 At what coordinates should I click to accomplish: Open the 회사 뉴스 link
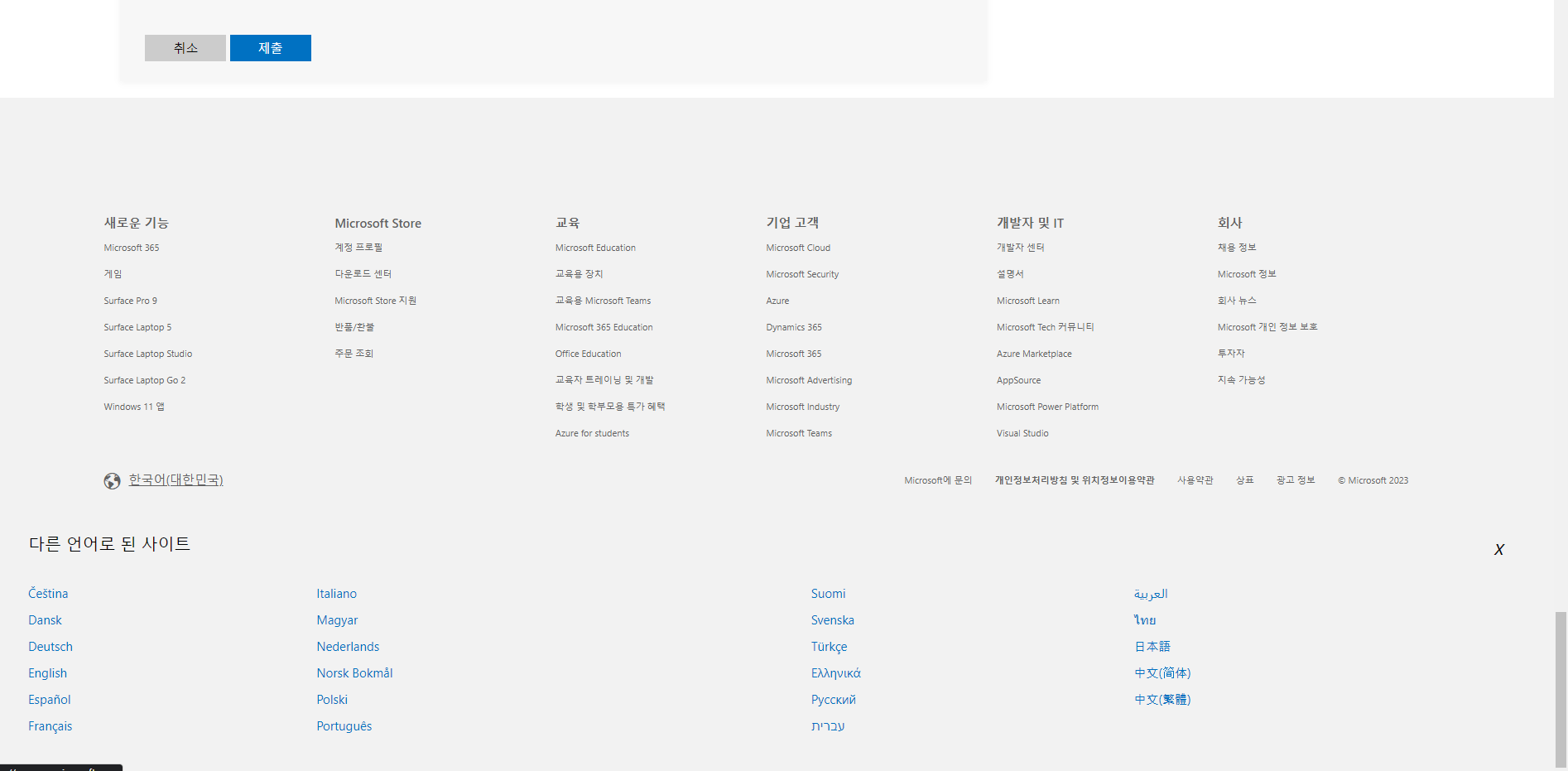pyautogui.click(x=1237, y=301)
